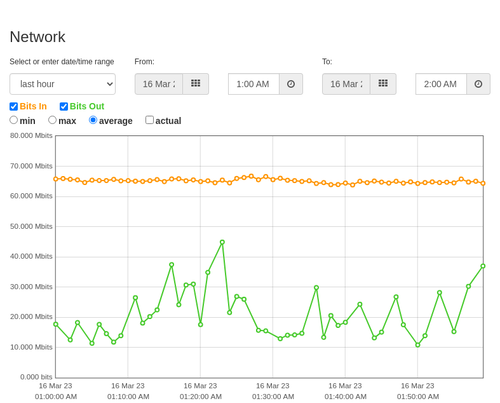Click the 'To:' label
The image size is (500, 403).
[x=327, y=62]
